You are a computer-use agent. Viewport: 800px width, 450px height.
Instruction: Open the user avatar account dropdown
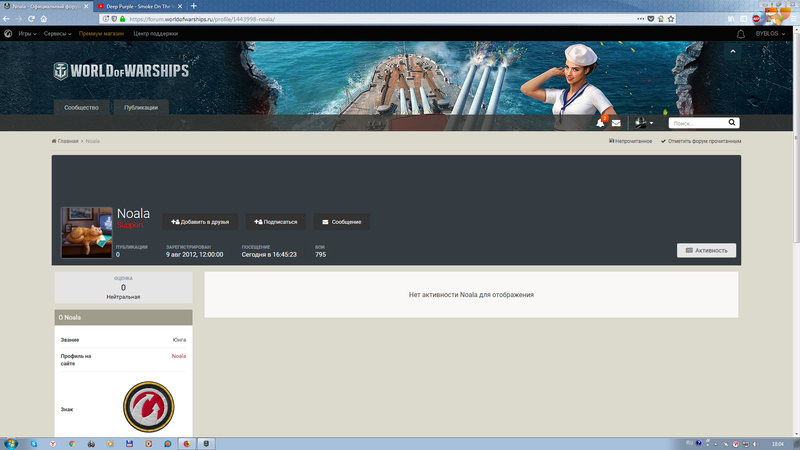point(644,123)
